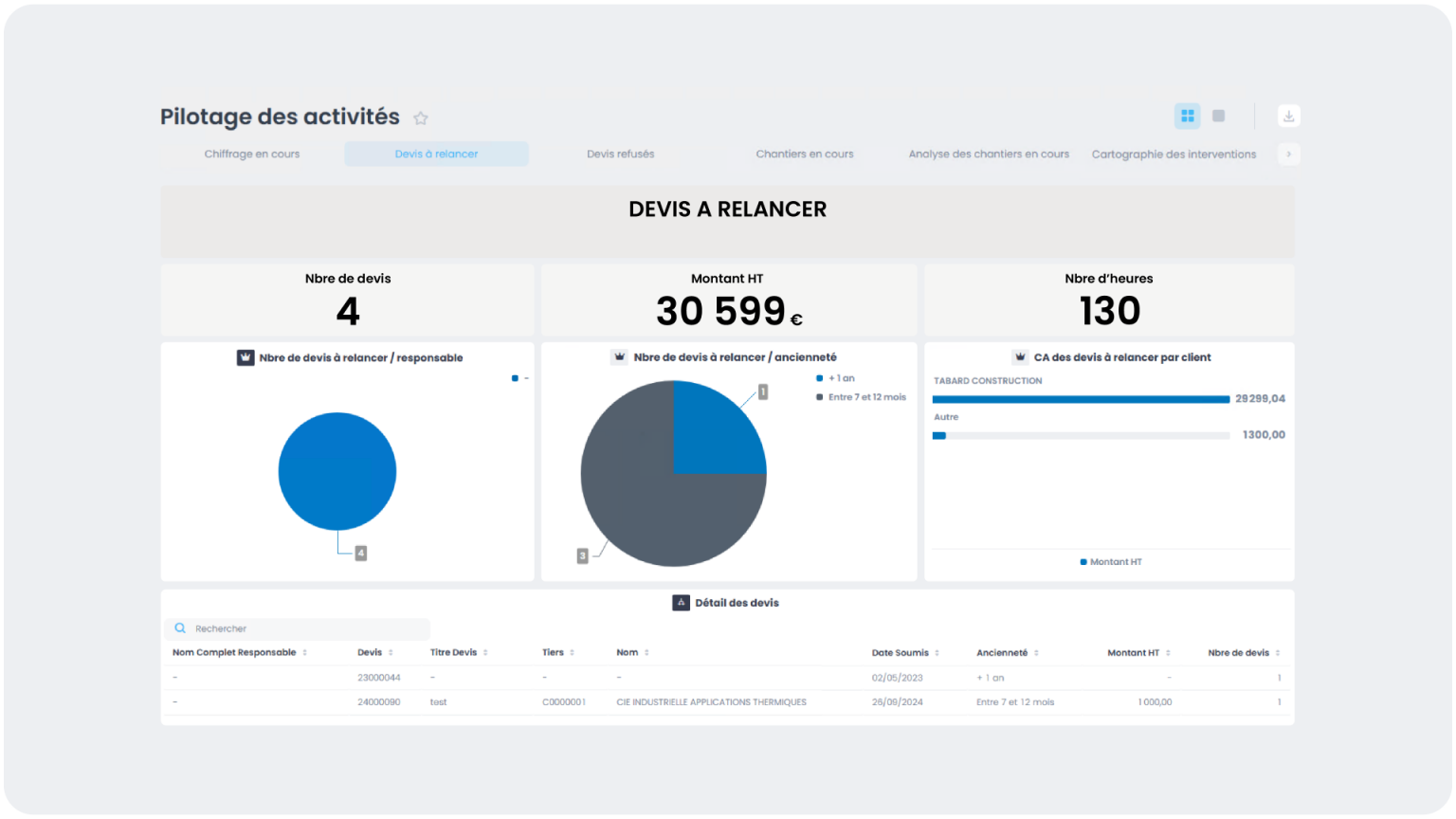Click the favorite star next to Pilotage des activités
Viewport: 1456px width, 819px height.
[421, 118]
